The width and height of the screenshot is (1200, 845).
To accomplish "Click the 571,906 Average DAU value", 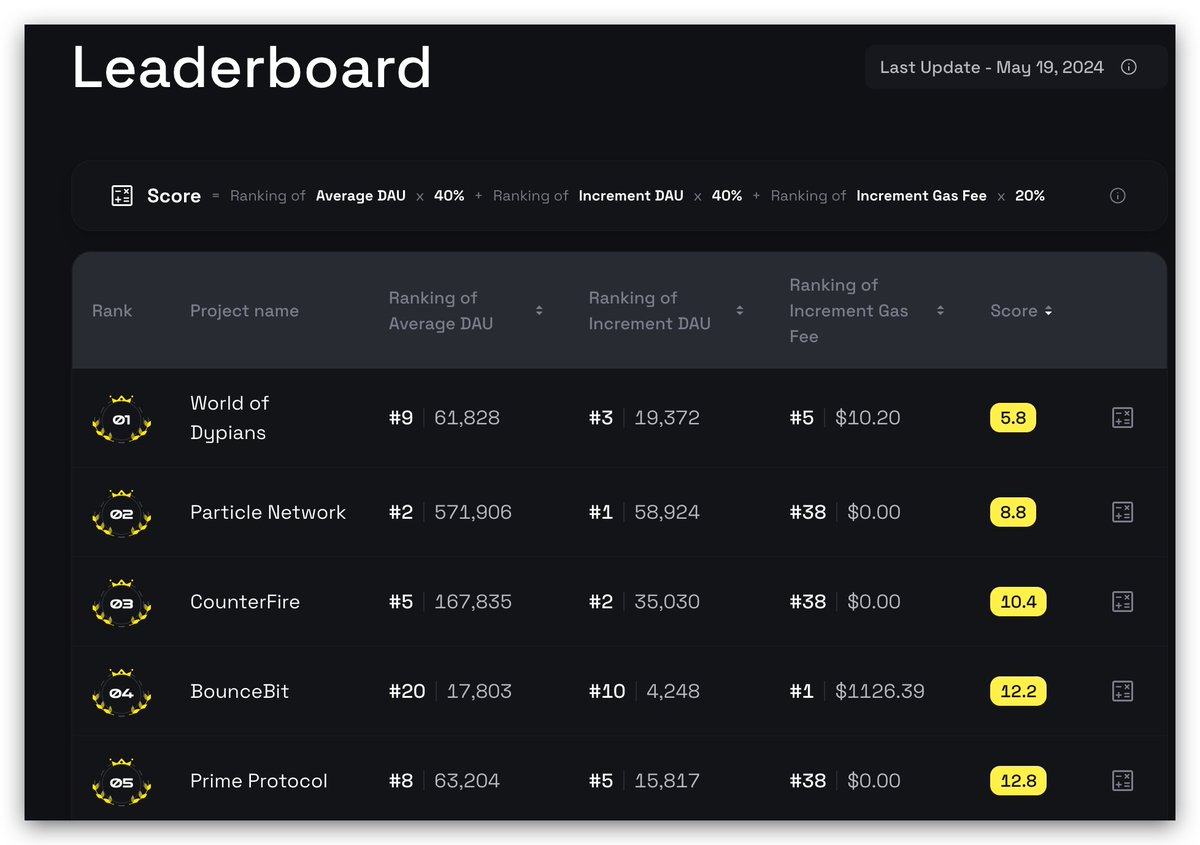I will point(473,512).
